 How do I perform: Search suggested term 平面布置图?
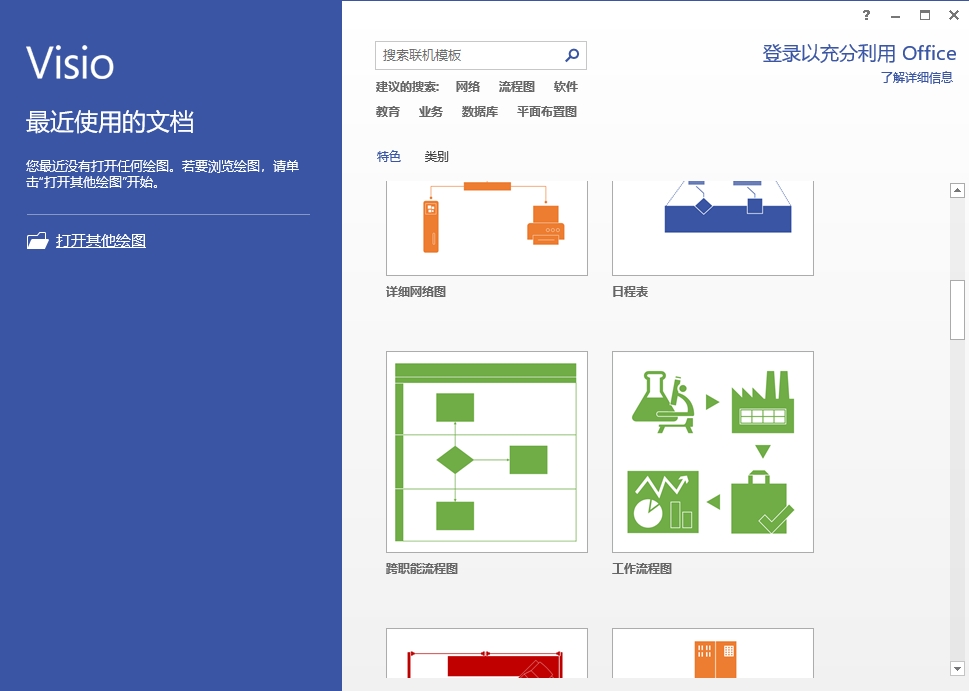pyautogui.click(x=547, y=112)
